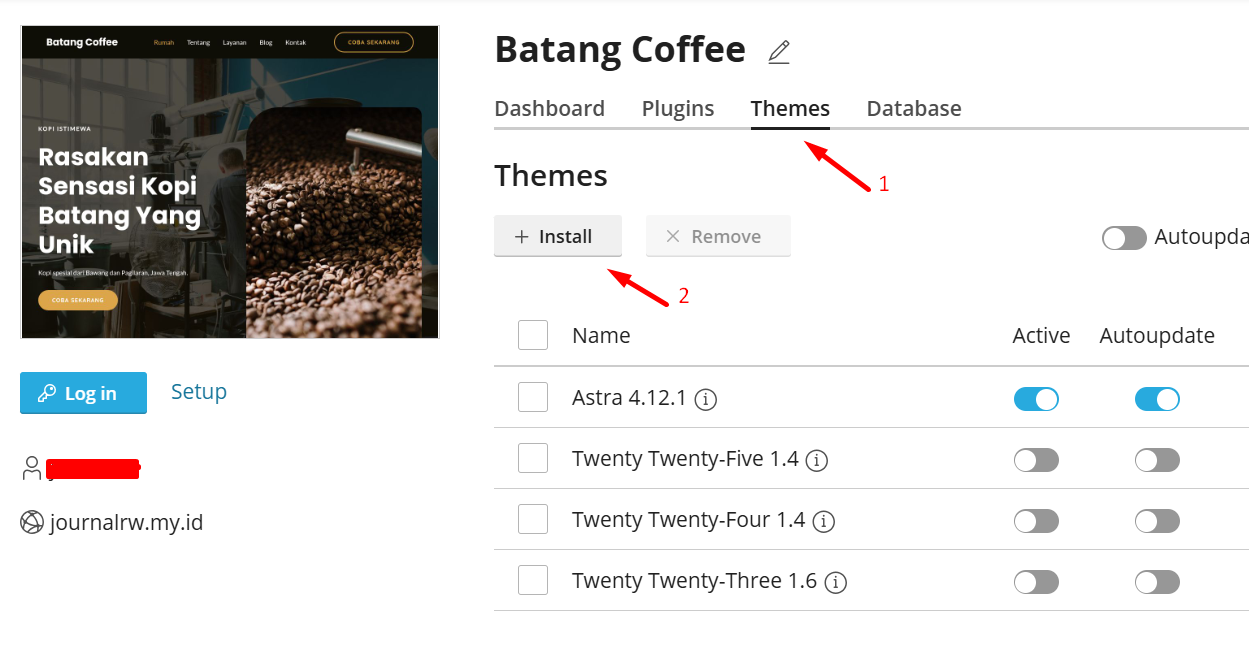This screenshot has width=1249, height=647.
Task: Disable autoupdate for Astra theme
Action: (x=1157, y=399)
